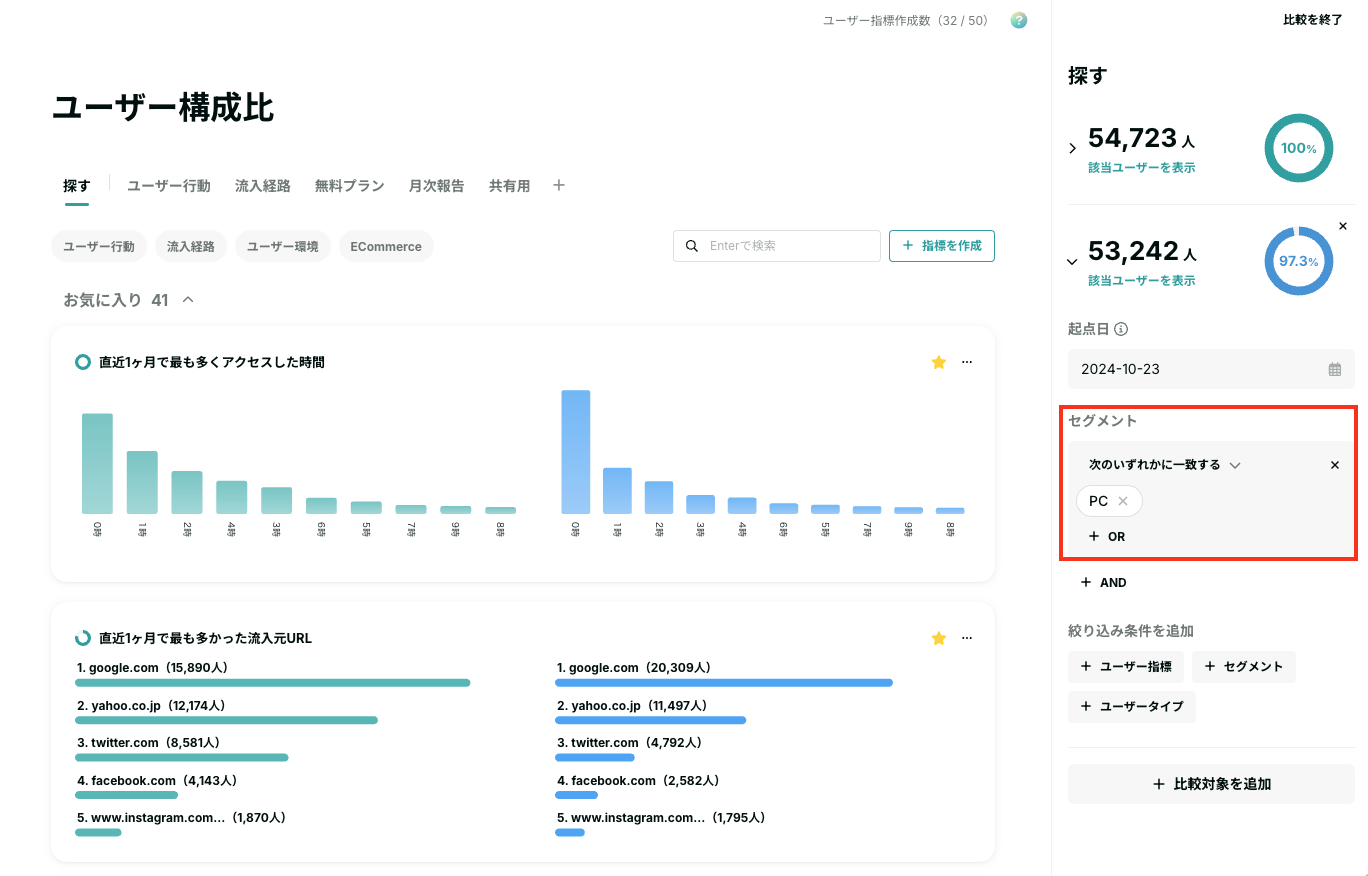Add a new tab with the plus icon
Image resolution: width=1368 pixels, height=876 pixels.
tap(559, 185)
